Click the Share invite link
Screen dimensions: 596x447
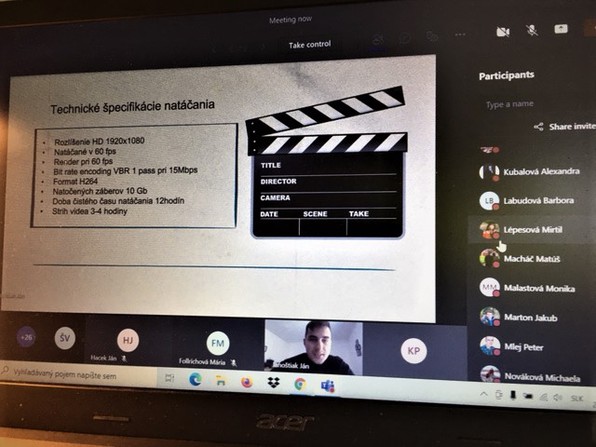pos(571,127)
